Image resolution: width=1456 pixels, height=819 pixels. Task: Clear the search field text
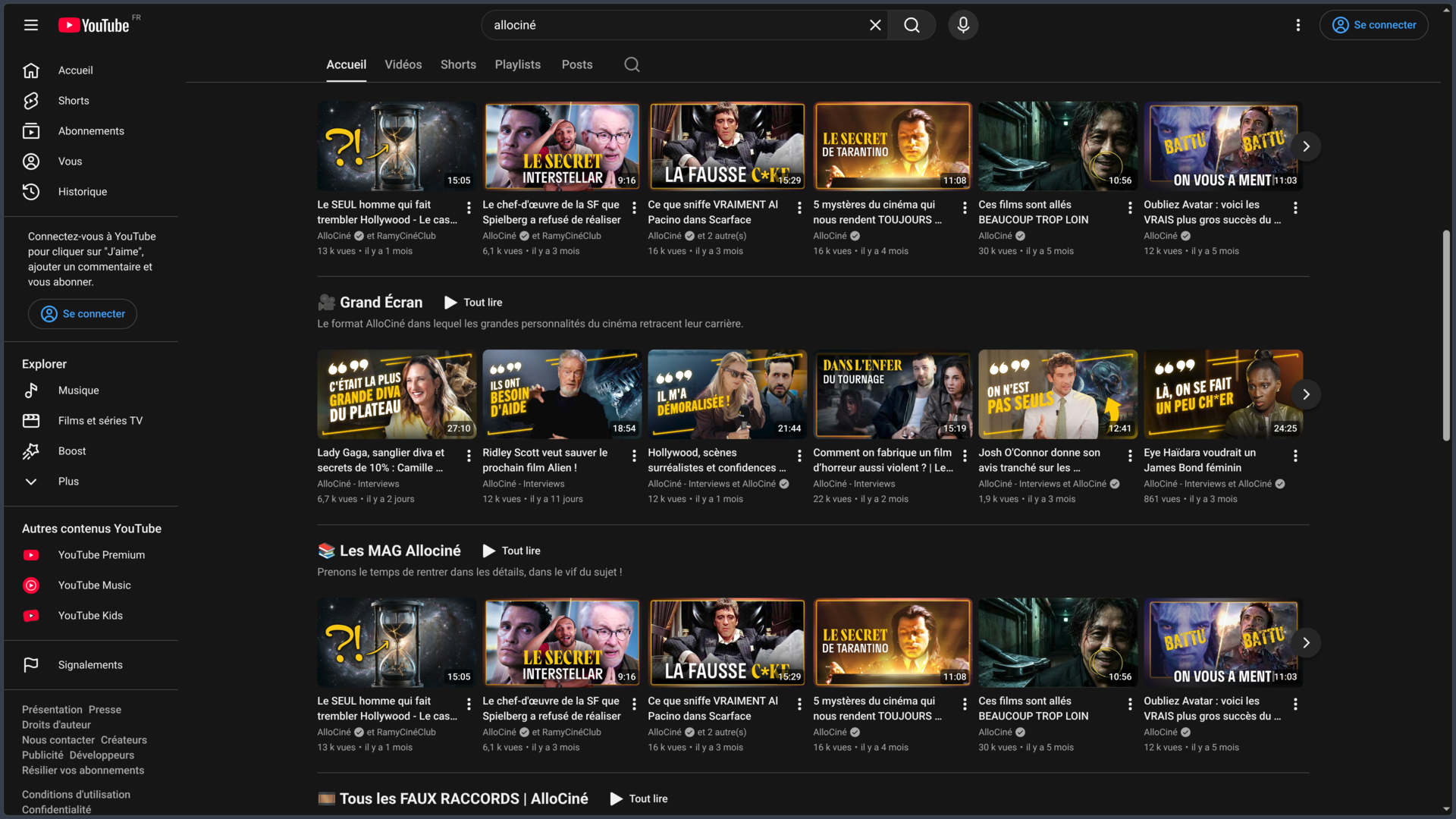(x=875, y=25)
